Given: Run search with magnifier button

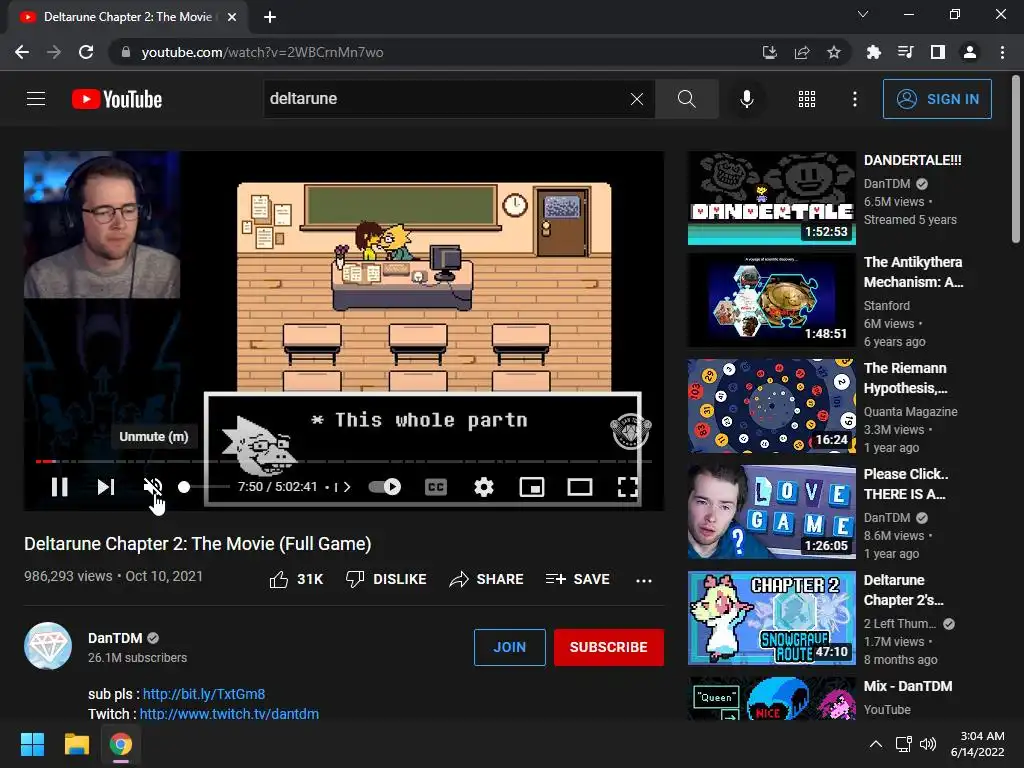Looking at the screenshot, I should click(x=686, y=99).
